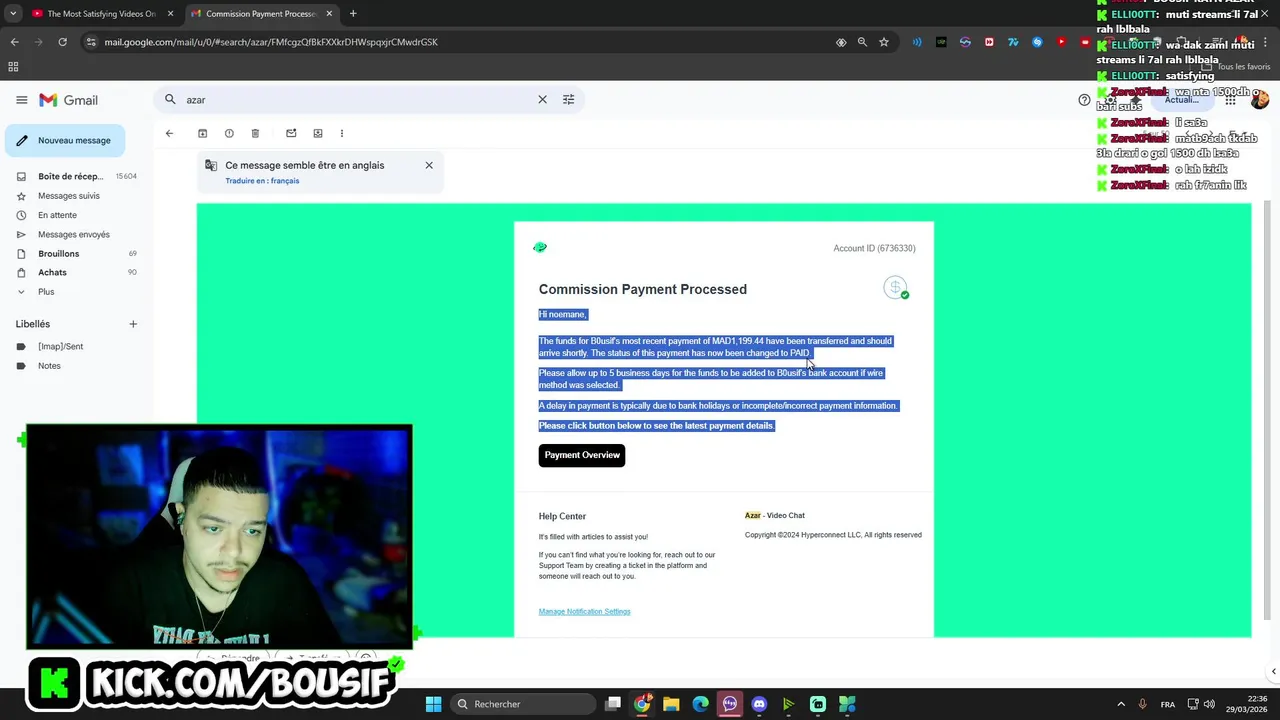Clear the Gmail search text
Image resolution: width=1280 pixels, height=720 pixels.
[x=542, y=100]
